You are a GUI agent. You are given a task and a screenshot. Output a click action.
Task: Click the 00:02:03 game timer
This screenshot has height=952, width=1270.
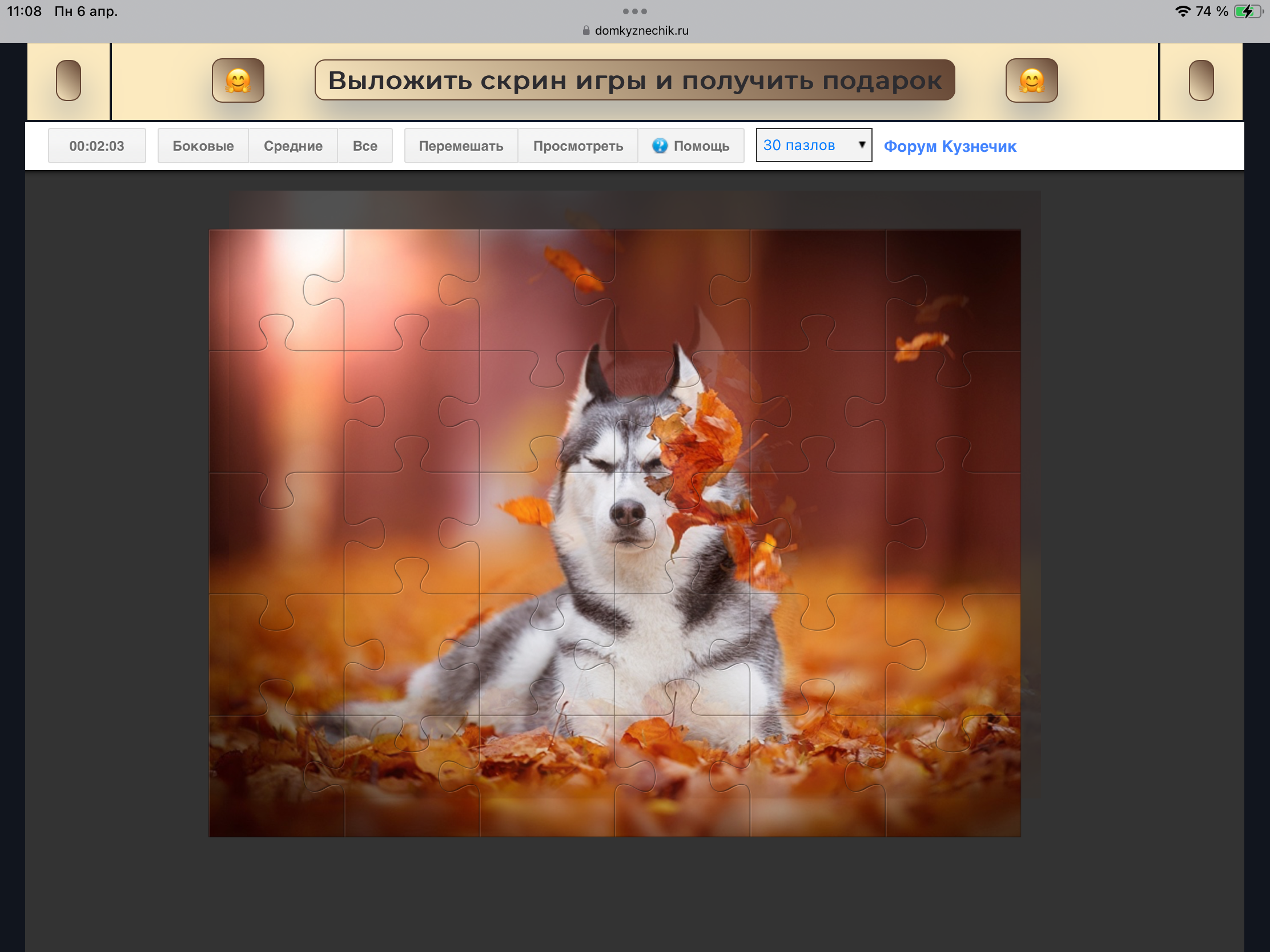(97, 146)
